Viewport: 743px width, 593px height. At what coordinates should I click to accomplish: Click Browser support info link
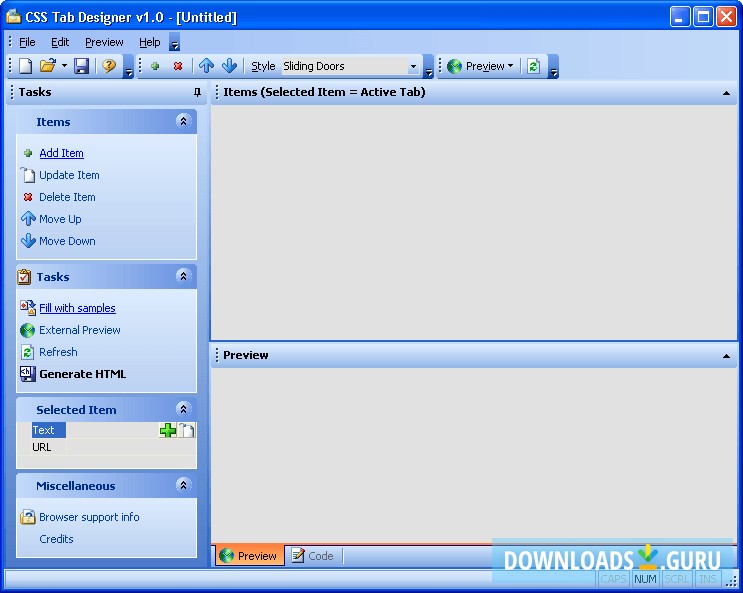89,517
